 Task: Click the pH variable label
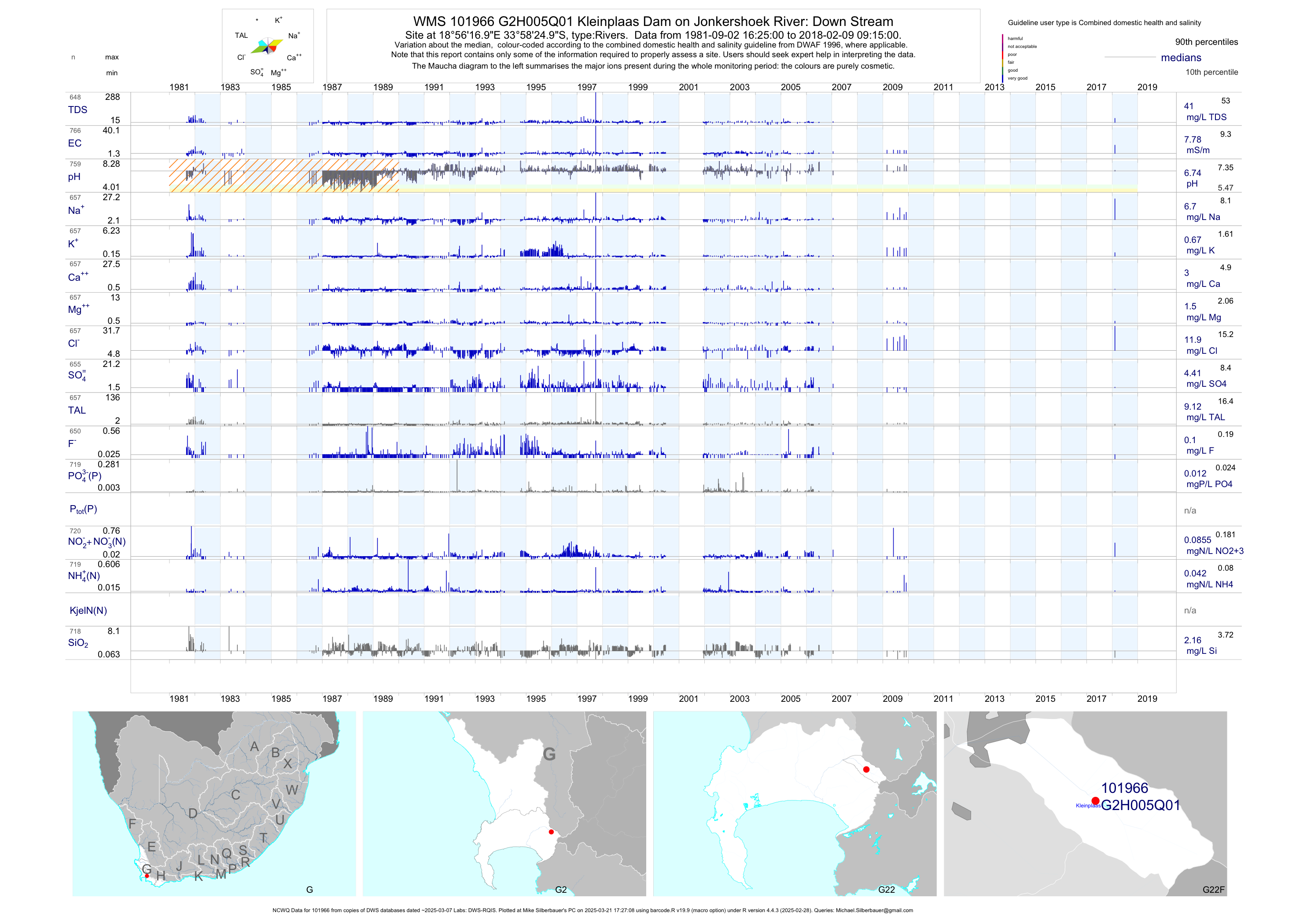coord(74,177)
